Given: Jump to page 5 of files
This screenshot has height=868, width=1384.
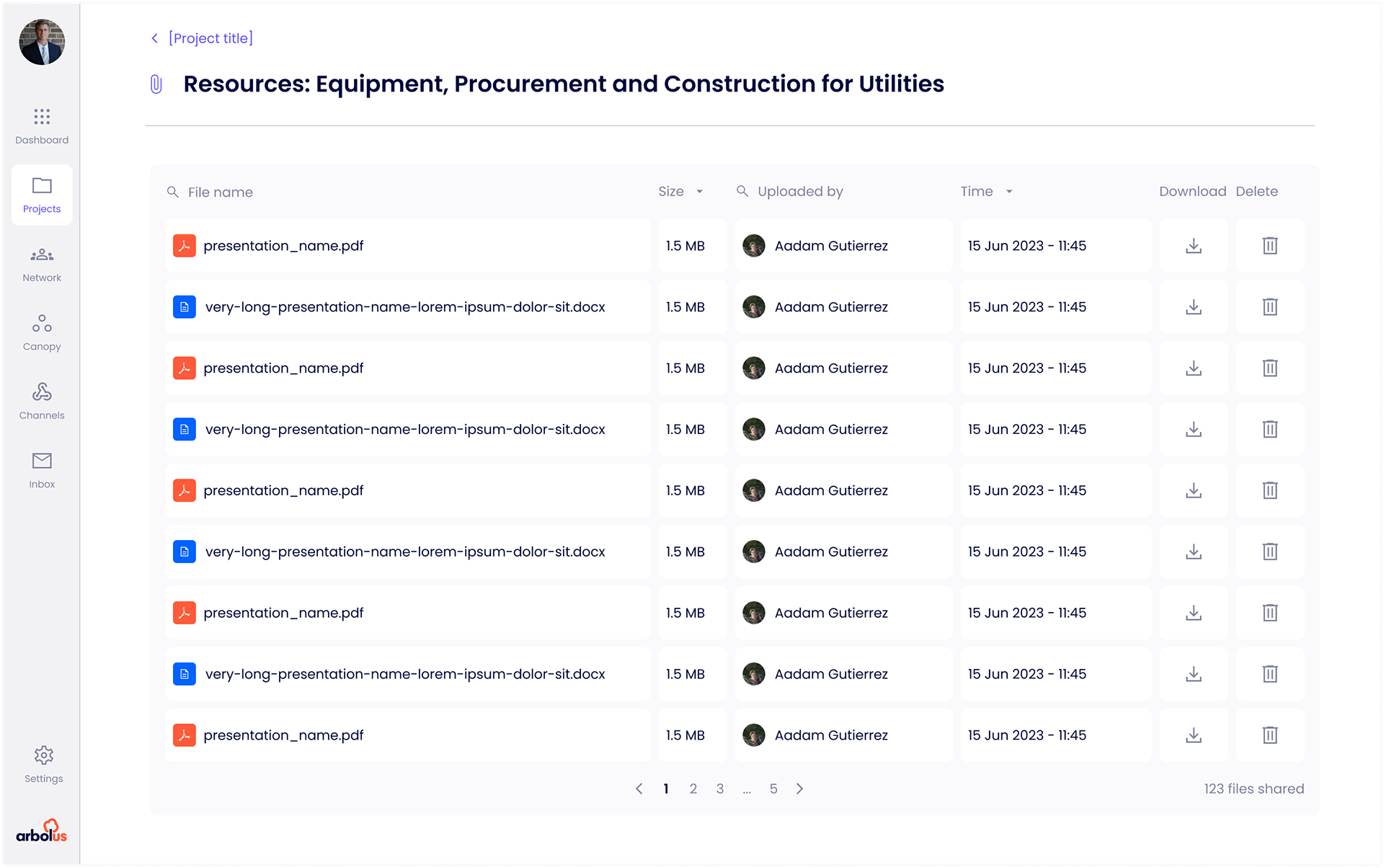Looking at the screenshot, I should [x=773, y=789].
